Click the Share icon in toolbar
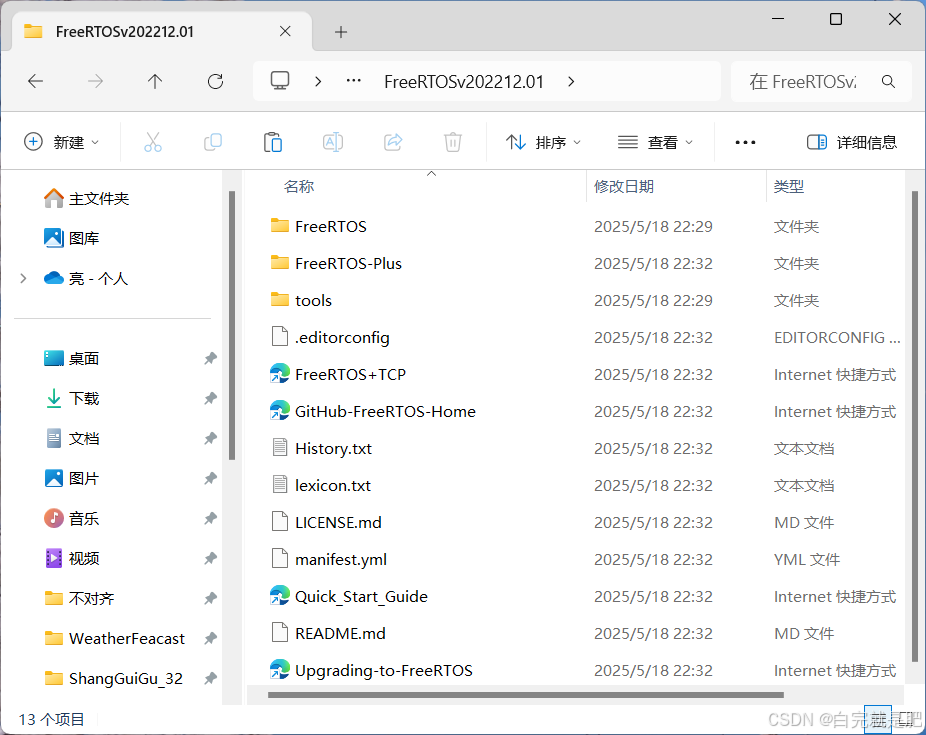 pyautogui.click(x=393, y=142)
